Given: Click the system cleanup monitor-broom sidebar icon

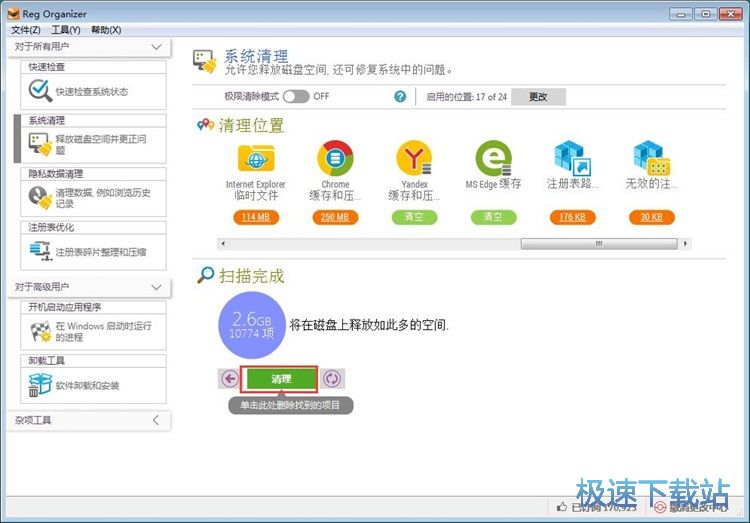Looking at the screenshot, I should pyautogui.click(x=40, y=145).
